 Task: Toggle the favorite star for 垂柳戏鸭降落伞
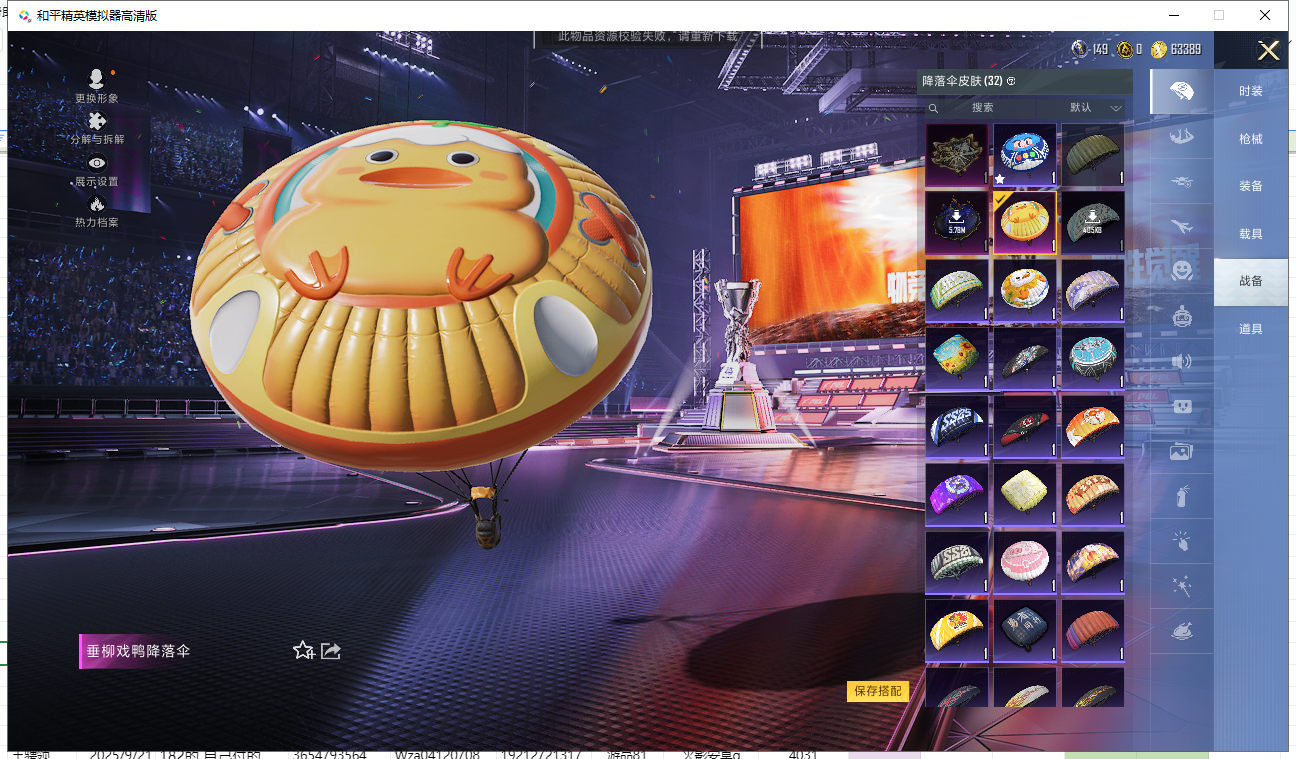(303, 651)
